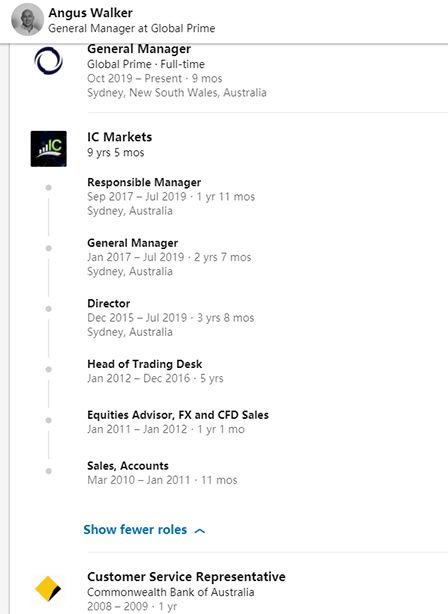Select the Director role at IC Markets

[x=108, y=303]
